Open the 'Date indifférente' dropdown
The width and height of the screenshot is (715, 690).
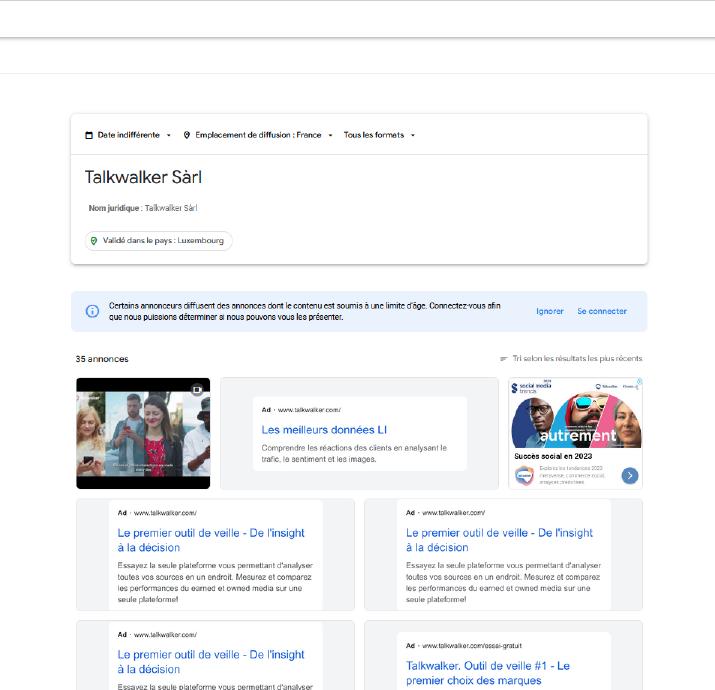pos(128,135)
